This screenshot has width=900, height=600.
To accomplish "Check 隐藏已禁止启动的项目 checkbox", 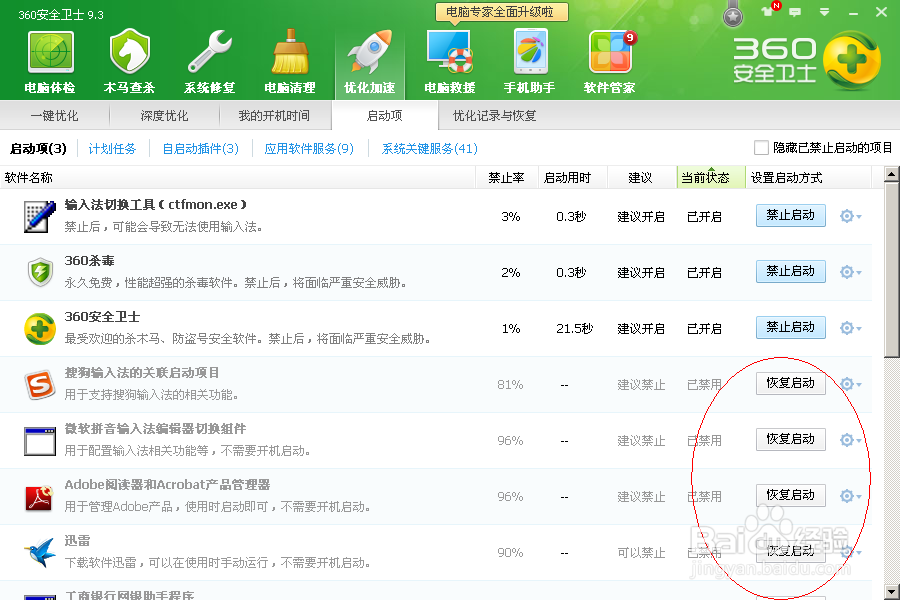I will click(761, 148).
